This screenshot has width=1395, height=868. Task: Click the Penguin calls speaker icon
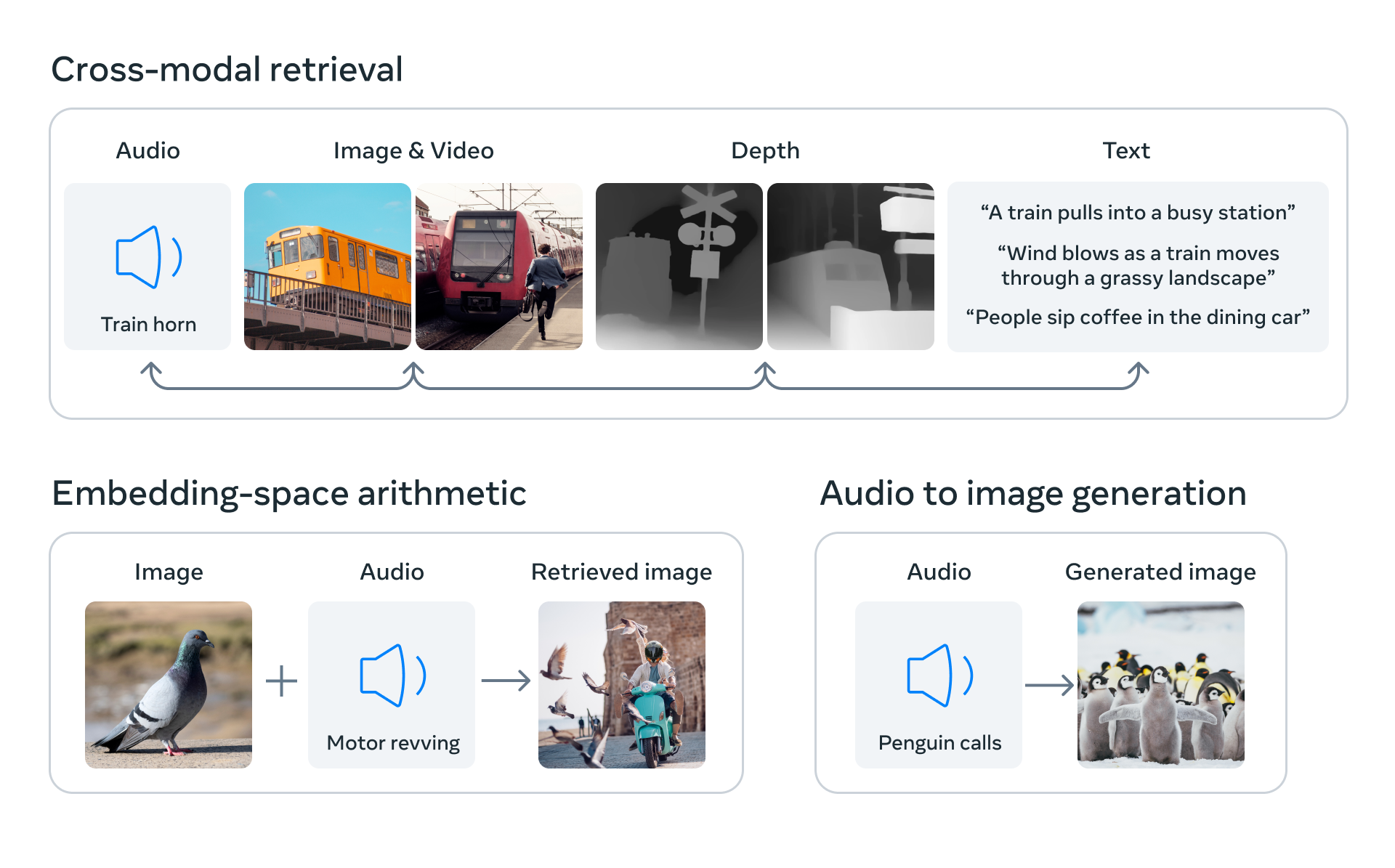coord(939,676)
